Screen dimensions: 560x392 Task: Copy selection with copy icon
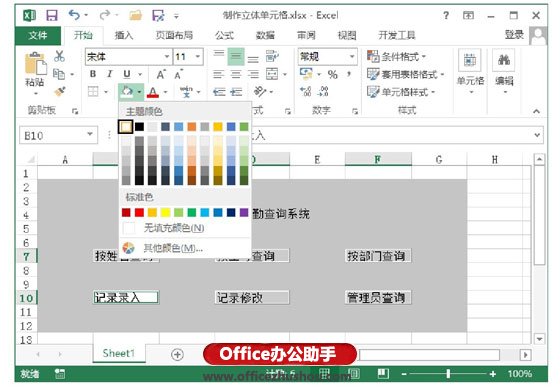[59, 74]
